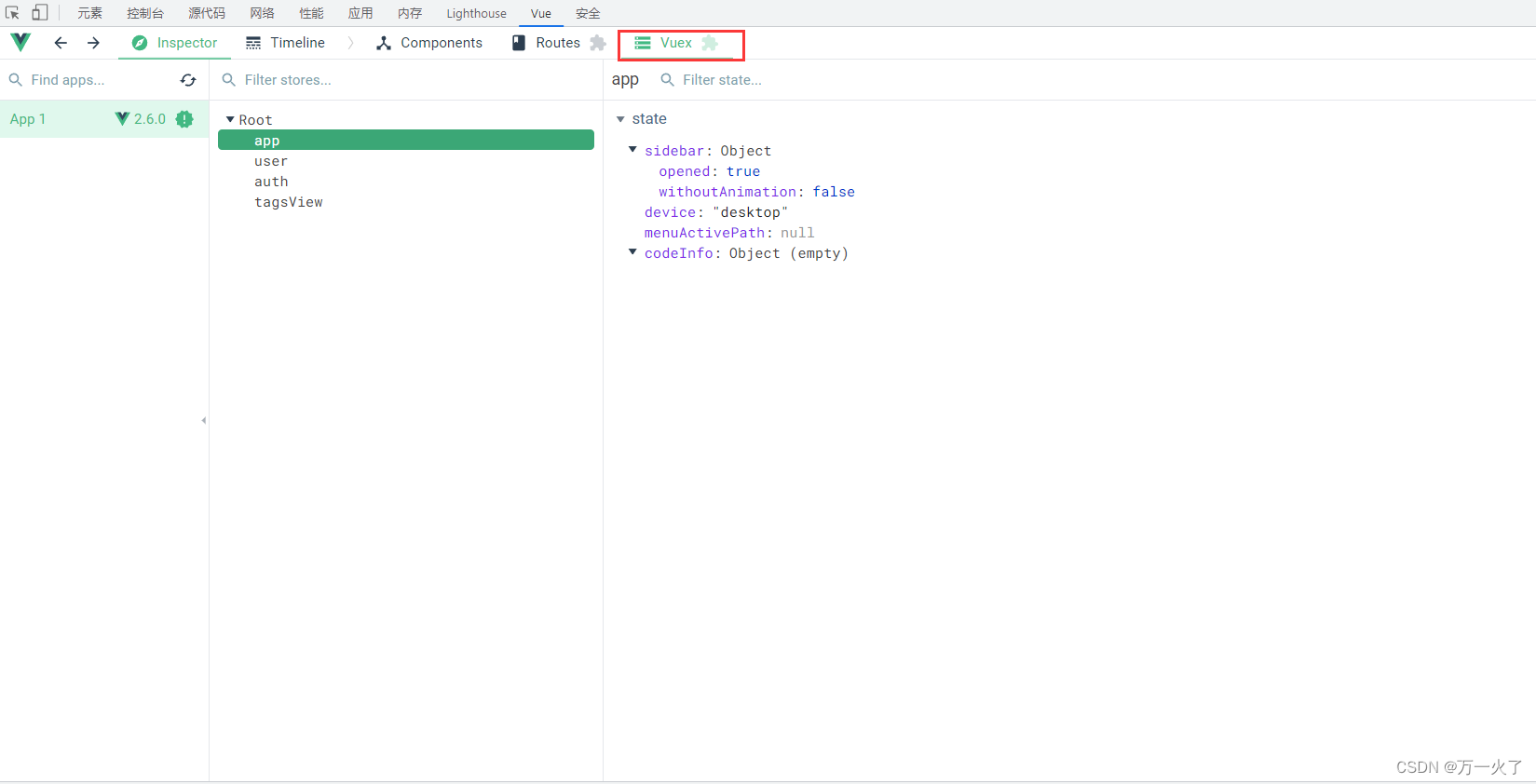
Task: Click the withoutAnimation: false value
Action: pyautogui.click(x=834, y=192)
